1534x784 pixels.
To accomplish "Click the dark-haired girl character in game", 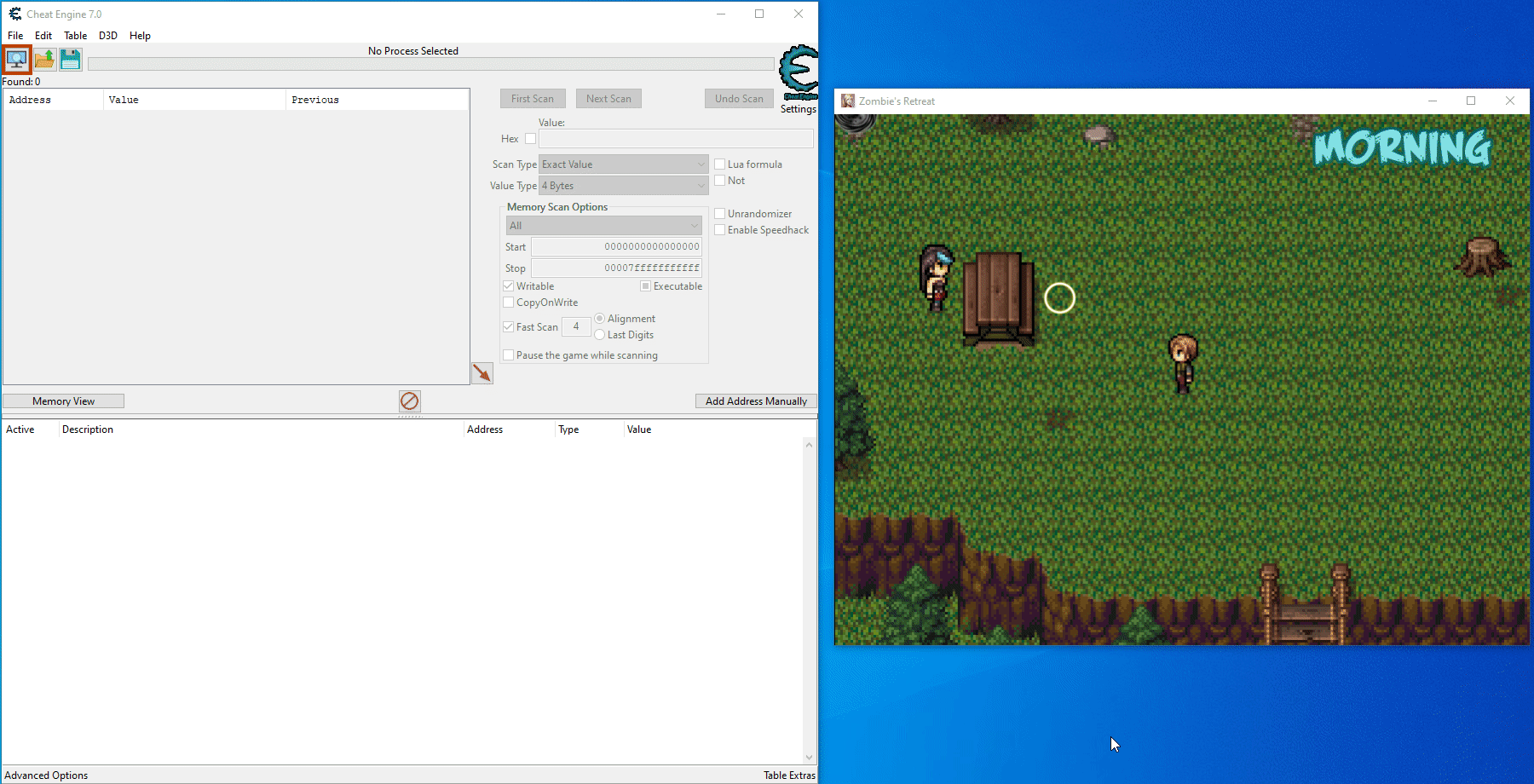I will coord(936,278).
